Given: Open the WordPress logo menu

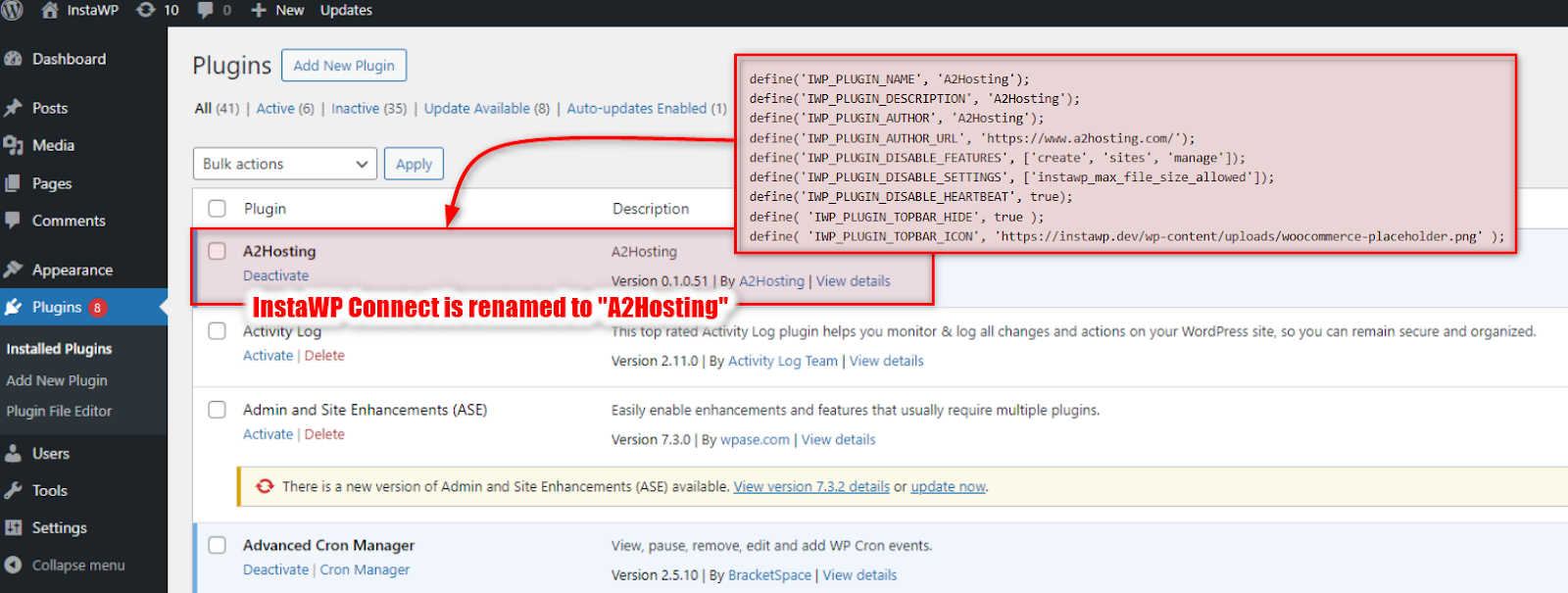Looking at the screenshot, I should 12,10.
